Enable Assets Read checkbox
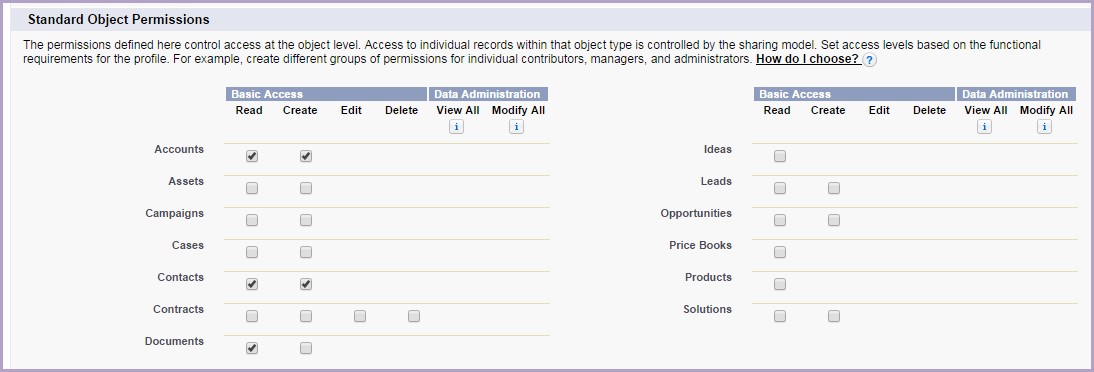 pyautogui.click(x=252, y=188)
